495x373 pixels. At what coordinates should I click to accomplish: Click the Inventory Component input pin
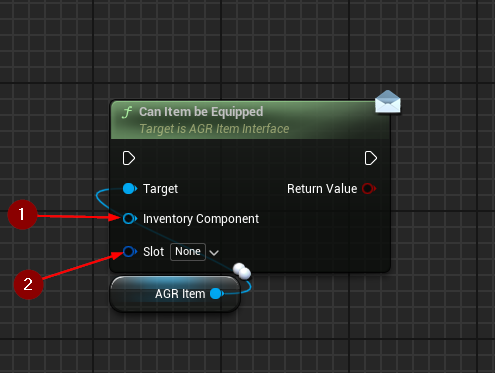pyautogui.click(x=130, y=219)
